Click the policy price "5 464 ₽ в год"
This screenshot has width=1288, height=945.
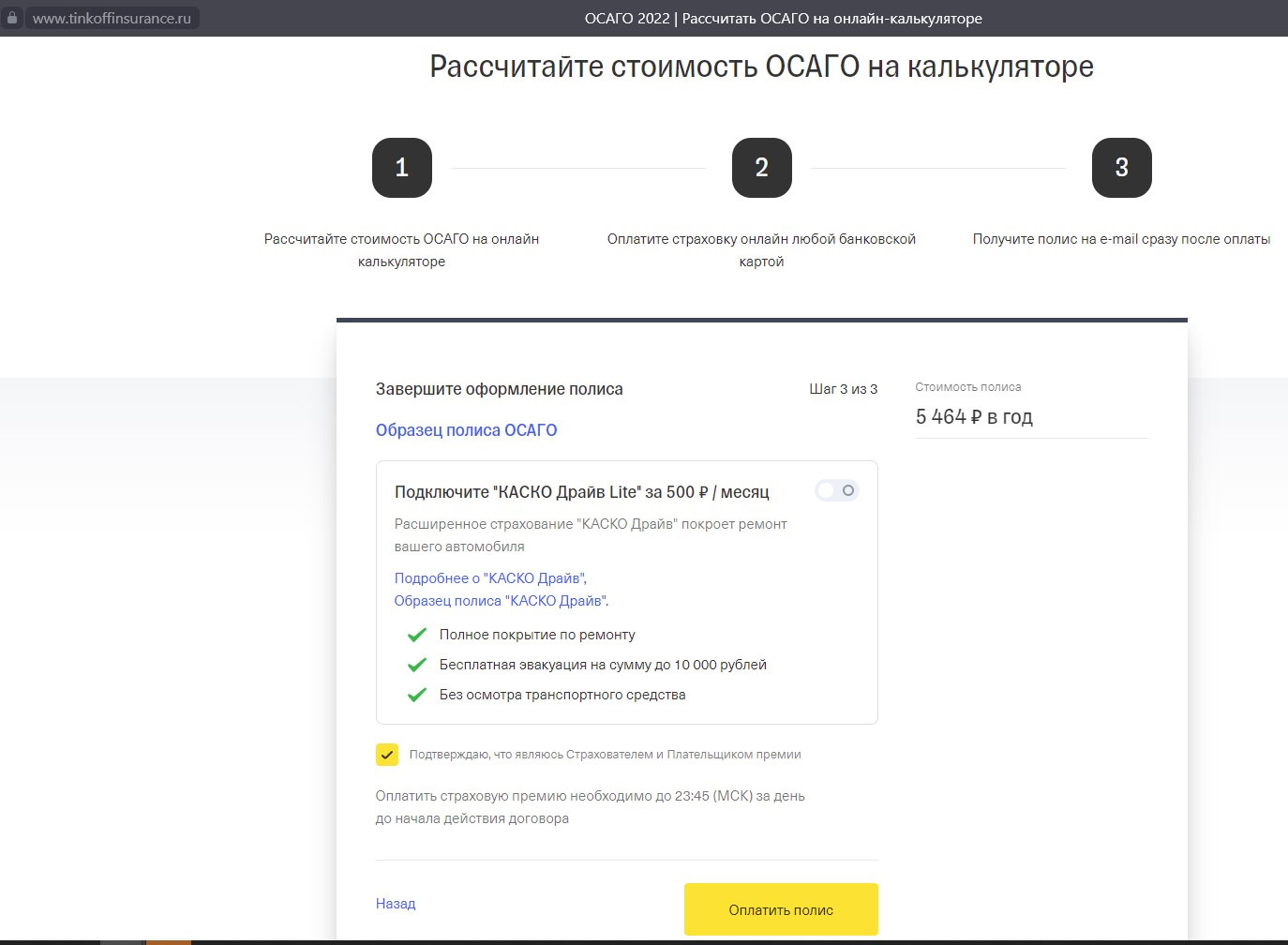click(974, 417)
